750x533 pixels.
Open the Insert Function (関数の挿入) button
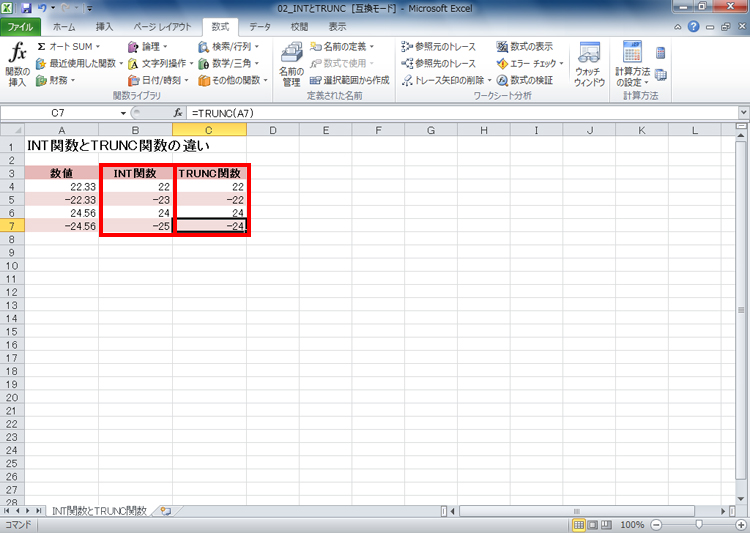click(x=18, y=64)
